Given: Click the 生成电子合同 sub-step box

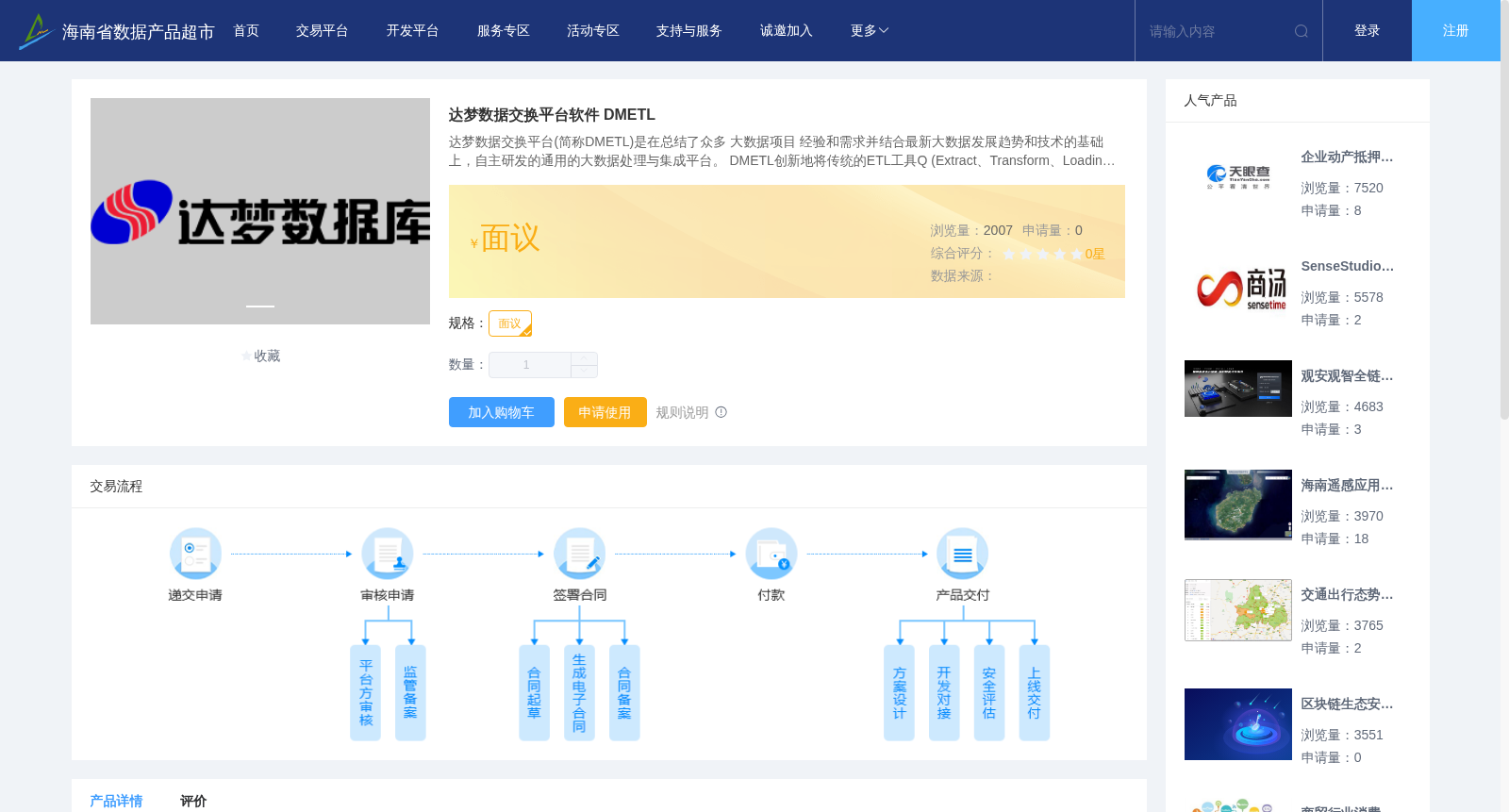Looking at the screenshot, I should pyautogui.click(x=579, y=693).
